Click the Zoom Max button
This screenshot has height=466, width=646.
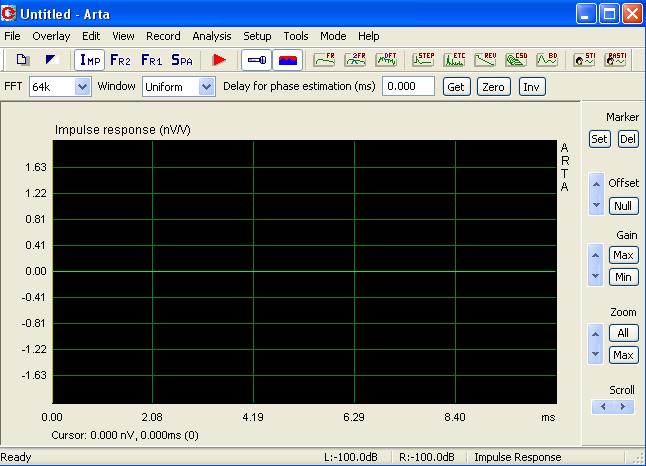click(x=623, y=355)
